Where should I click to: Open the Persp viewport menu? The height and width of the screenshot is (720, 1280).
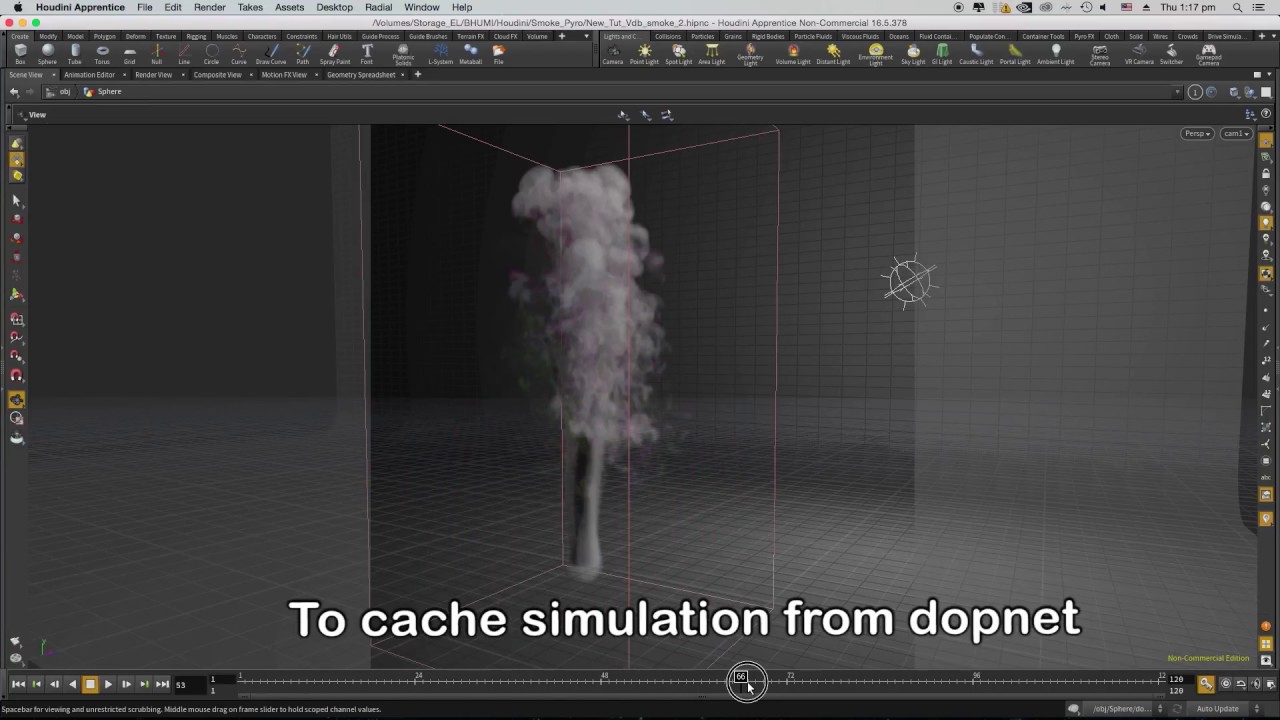tap(1197, 134)
